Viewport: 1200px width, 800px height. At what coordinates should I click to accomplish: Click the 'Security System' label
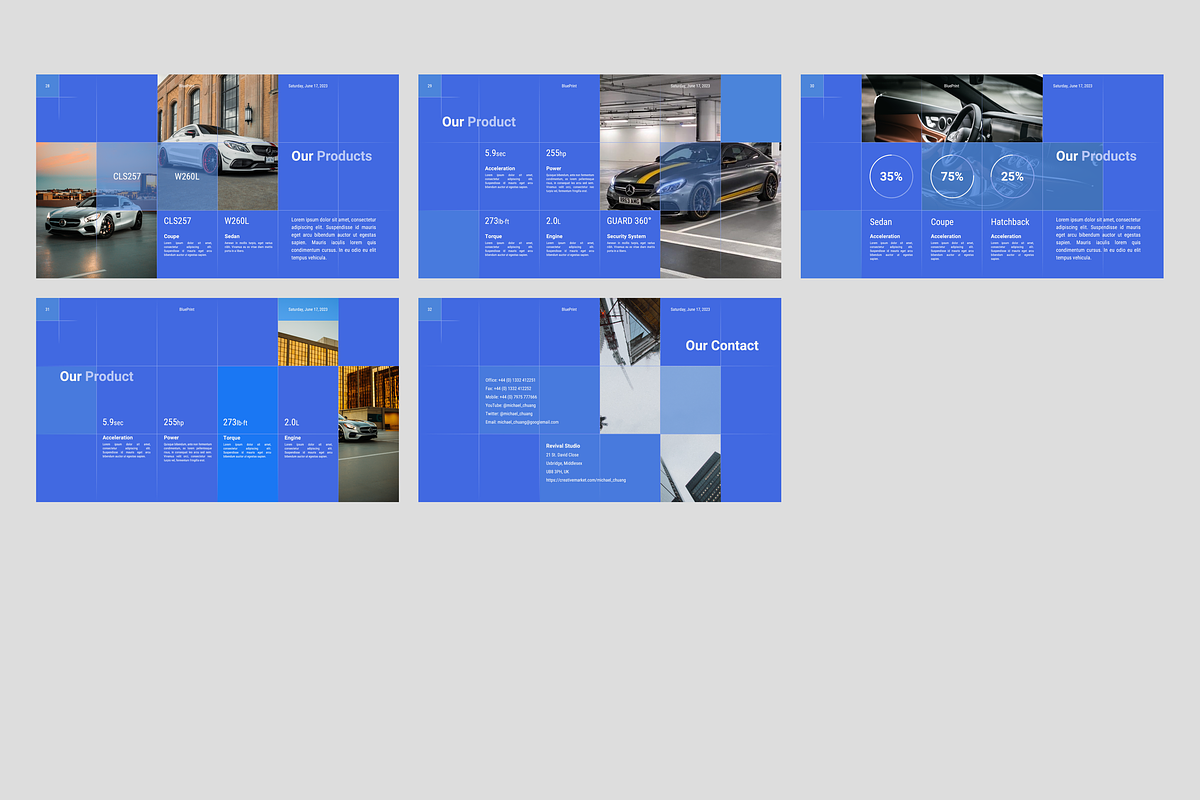point(627,237)
